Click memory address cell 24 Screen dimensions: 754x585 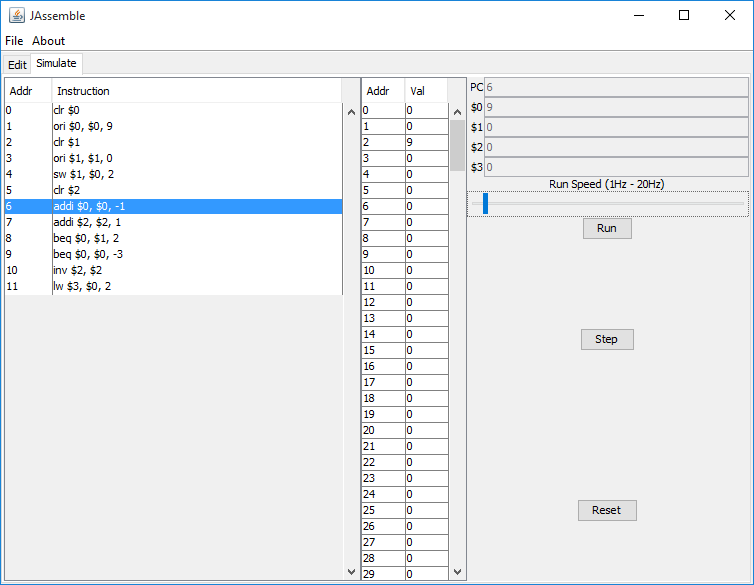383,494
